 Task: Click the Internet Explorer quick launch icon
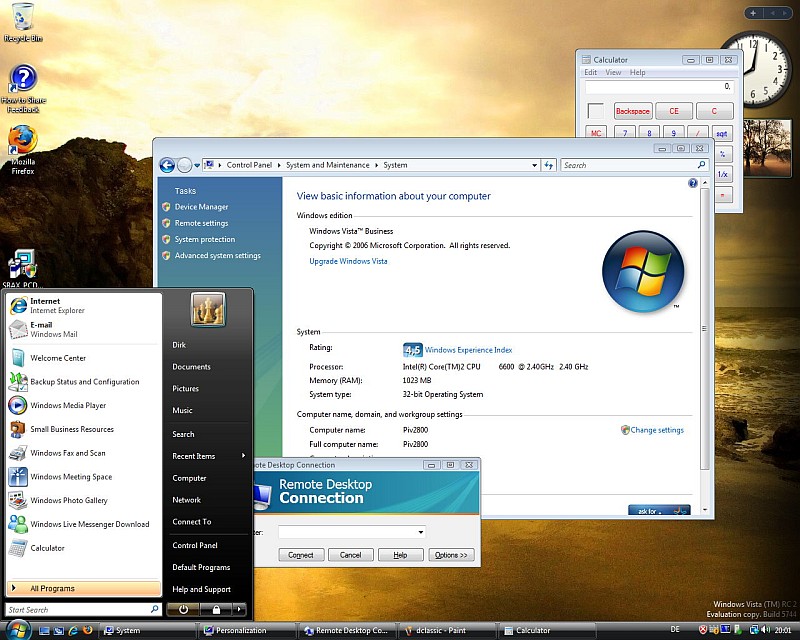(x=73, y=630)
